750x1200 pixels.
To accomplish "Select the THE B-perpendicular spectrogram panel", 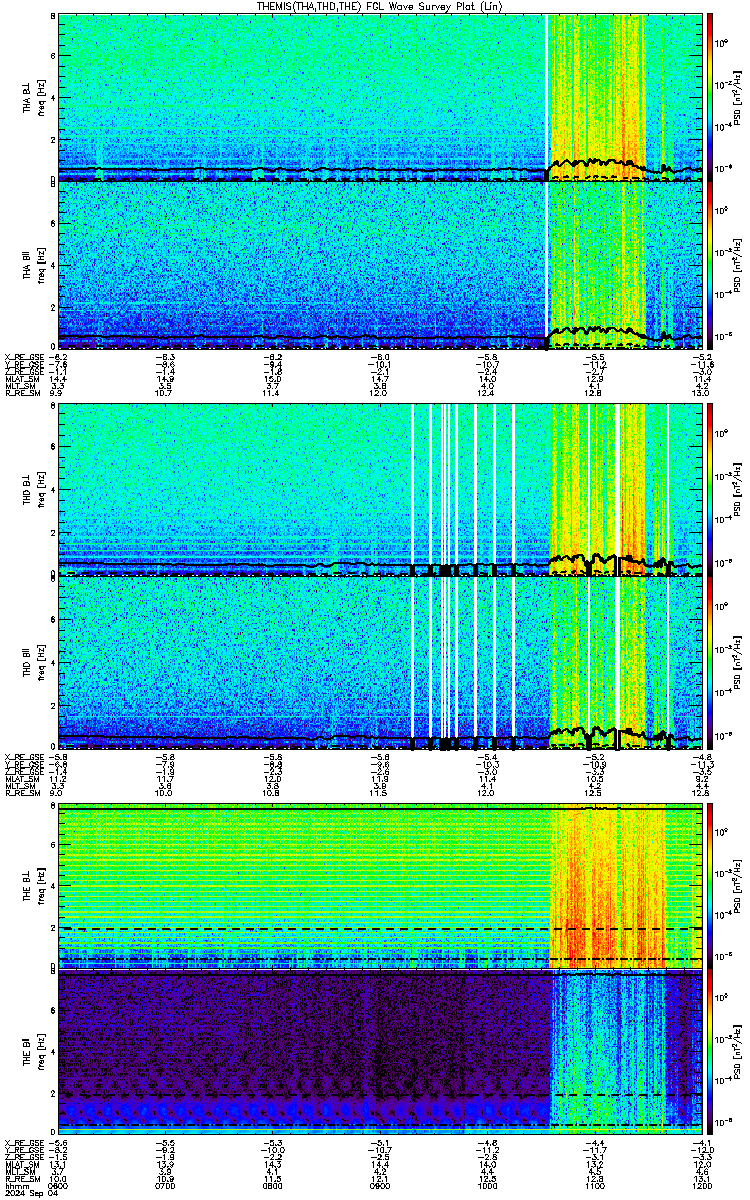I will click(381, 886).
